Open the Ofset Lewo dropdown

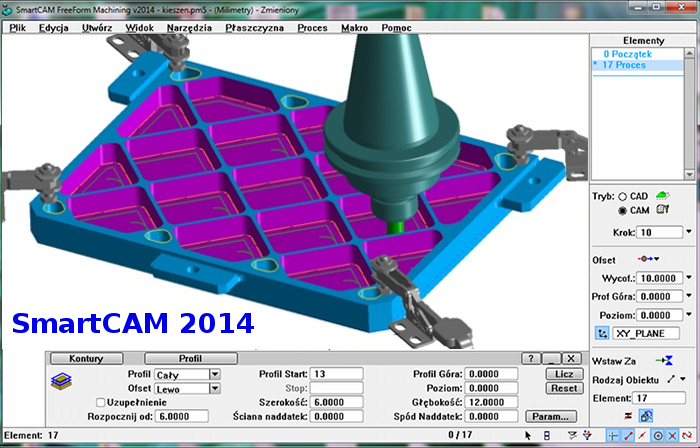click(215, 388)
